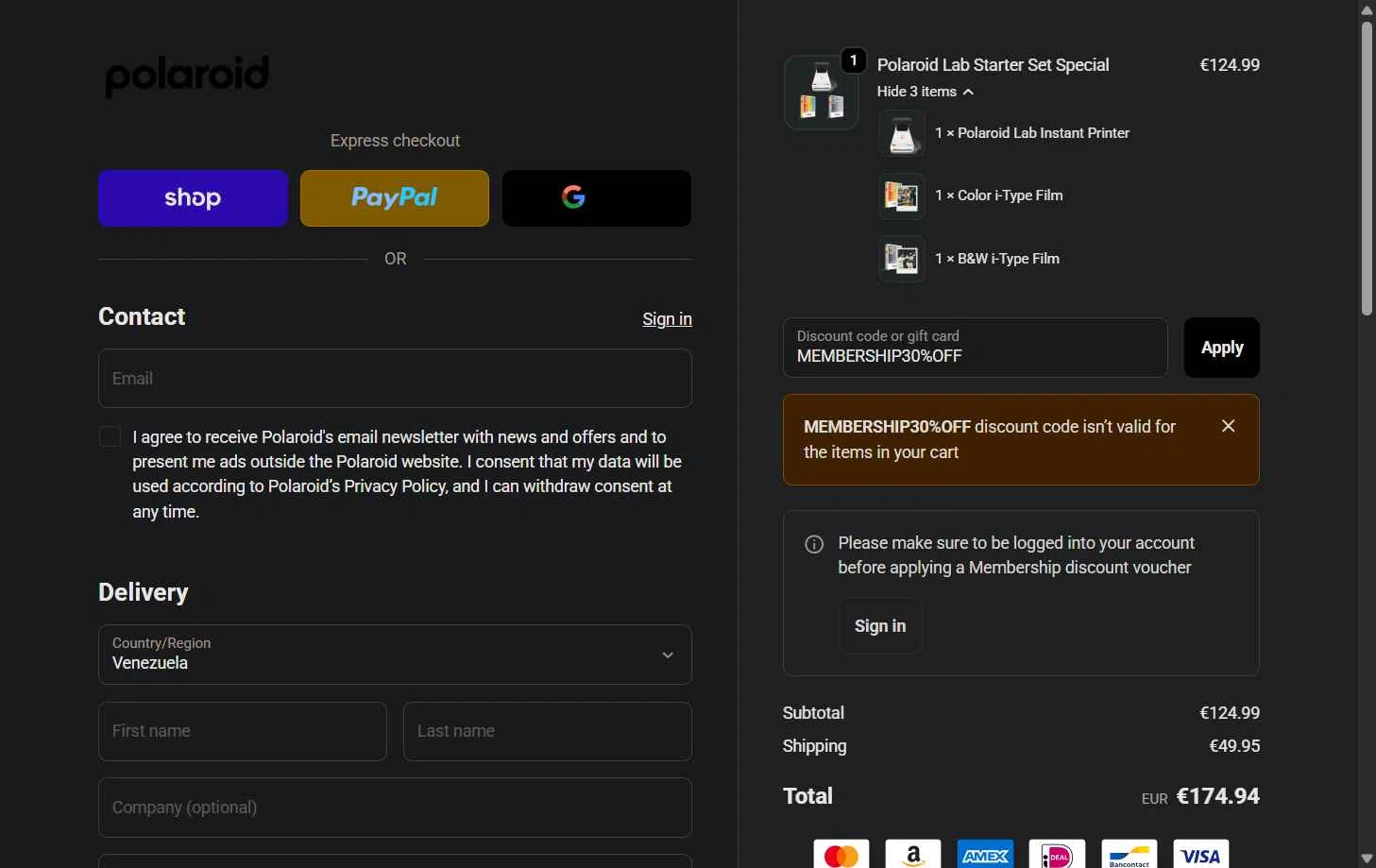Click the €174.94 total amount
Viewport: 1376px width, 868px height.
click(1218, 796)
